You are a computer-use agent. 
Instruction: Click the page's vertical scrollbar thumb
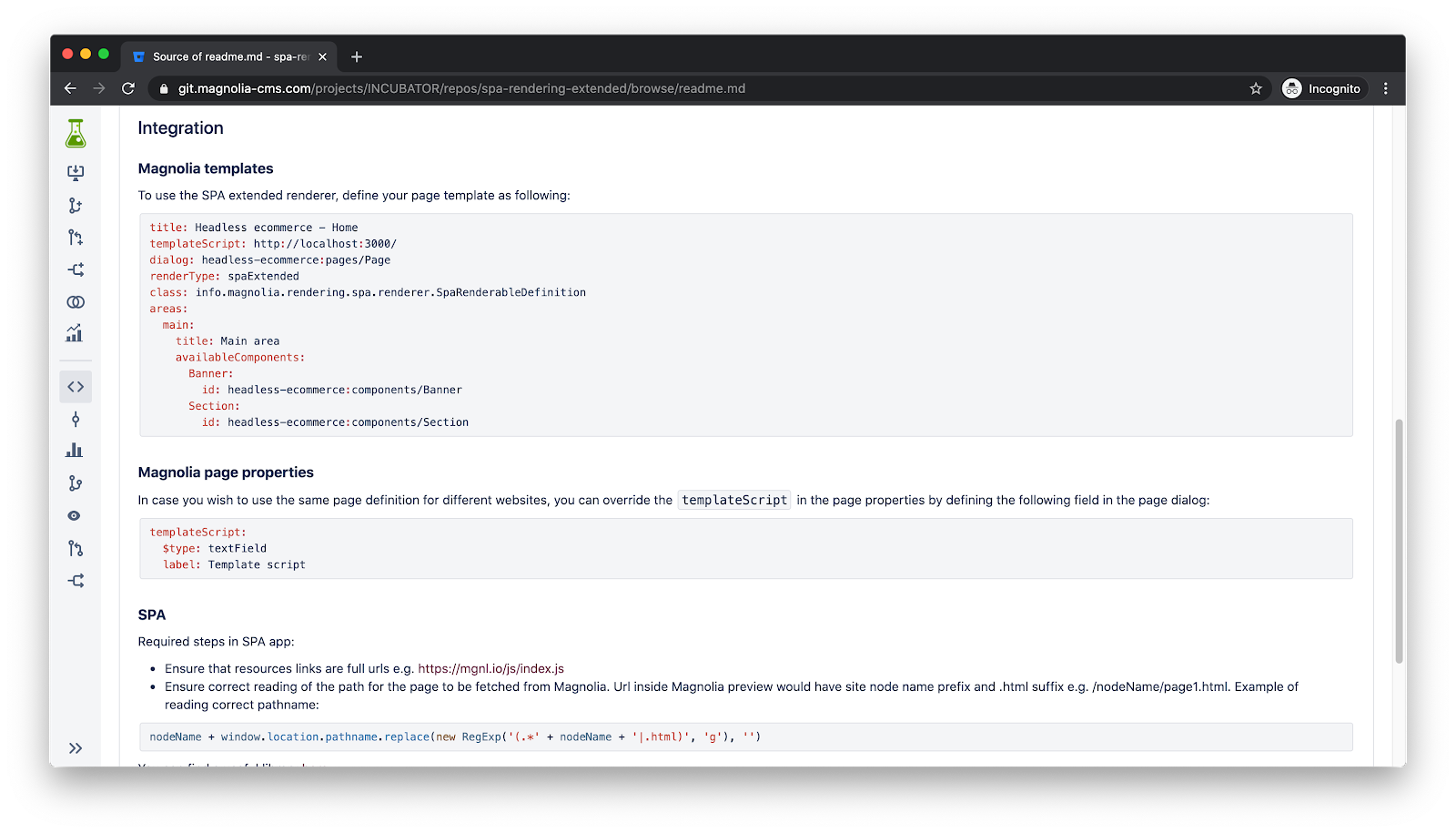[1399, 541]
